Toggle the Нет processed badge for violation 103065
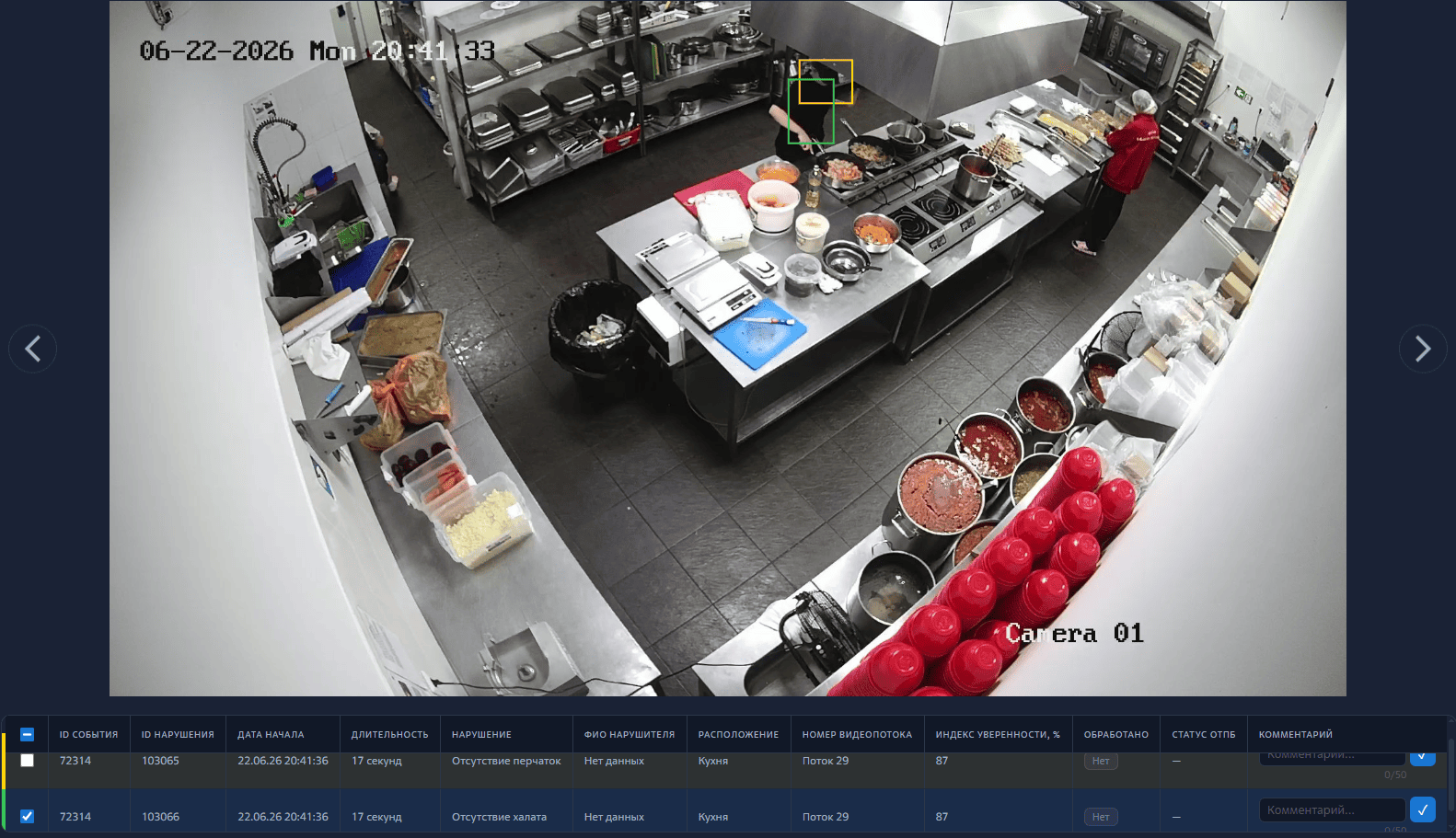Viewport: 1456px width, 838px height. pos(1101,761)
